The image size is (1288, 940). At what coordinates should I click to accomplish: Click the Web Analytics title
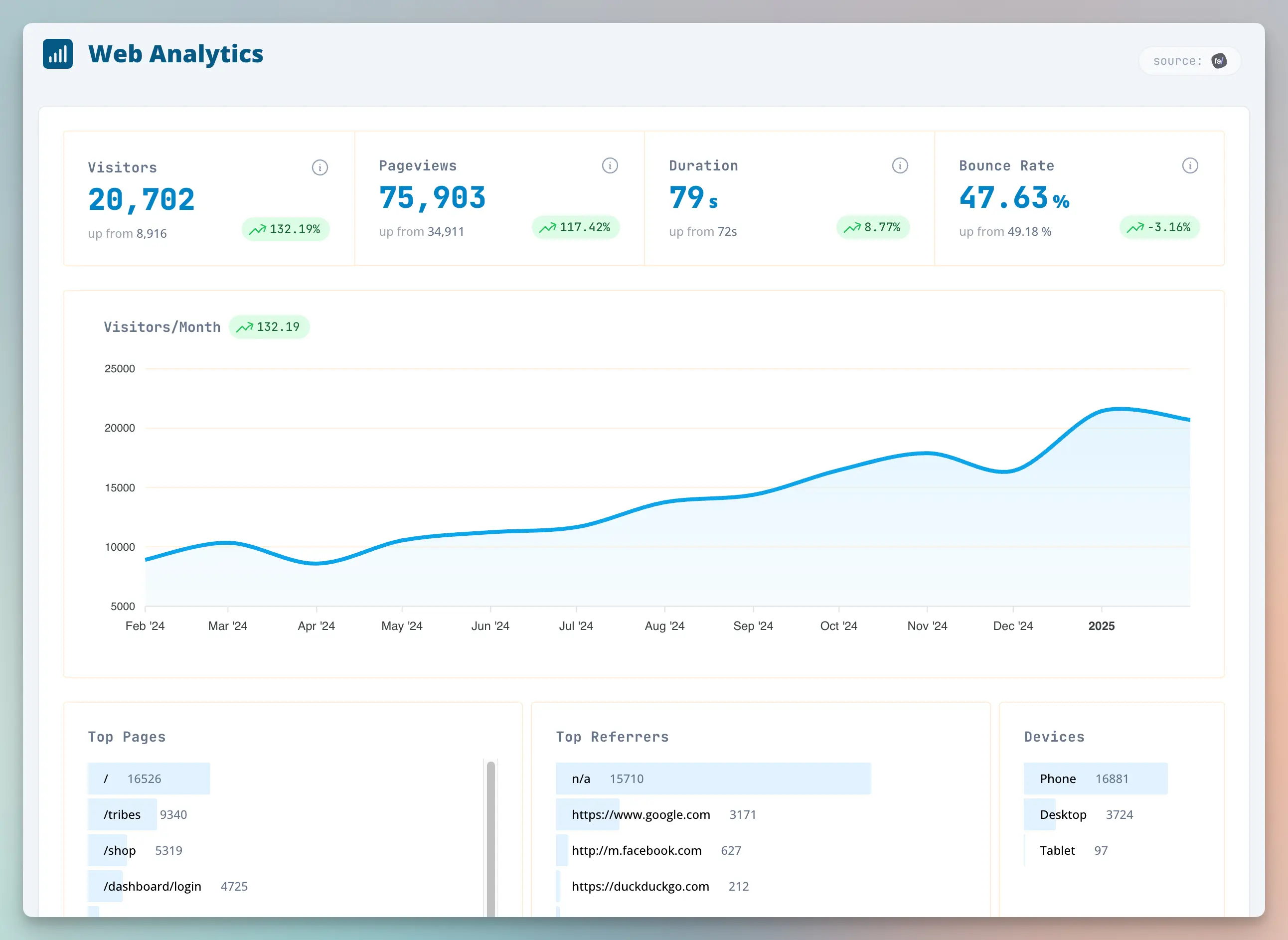(x=176, y=54)
